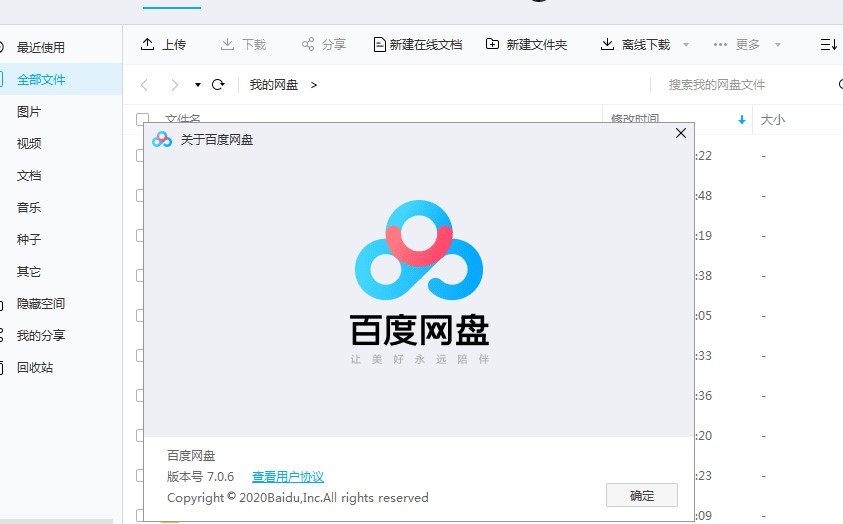
Task: Expand the dropdown arrow beside 更多
Action: (777, 45)
